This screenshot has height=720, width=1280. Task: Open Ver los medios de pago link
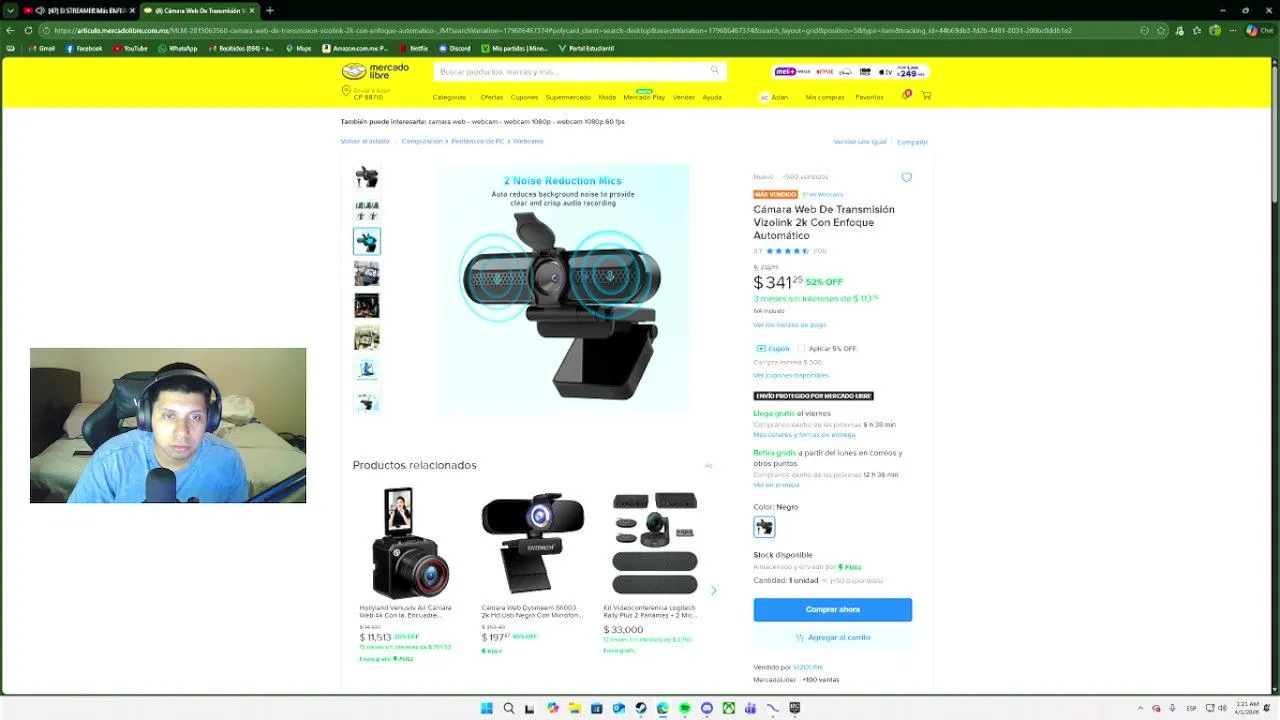coord(789,324)
